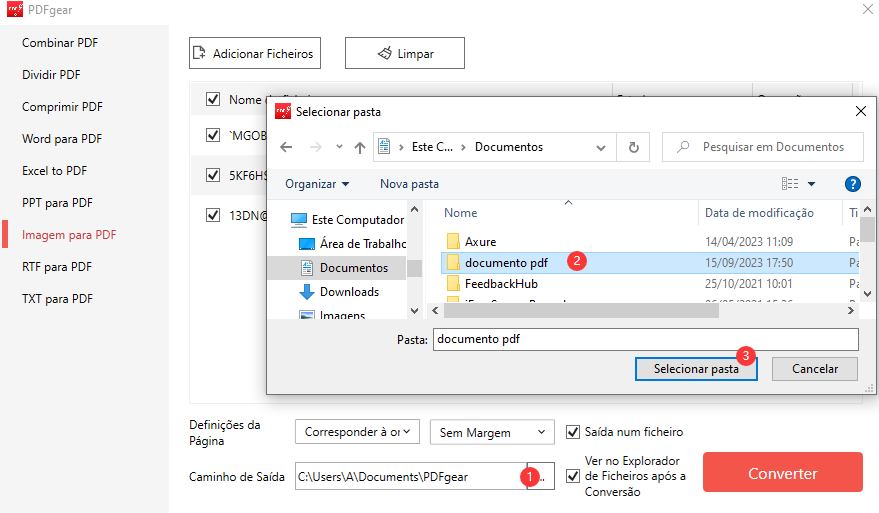Open the Word para PDF tool
This screenshot has height=513, width=879.
(x=62, y=138)
